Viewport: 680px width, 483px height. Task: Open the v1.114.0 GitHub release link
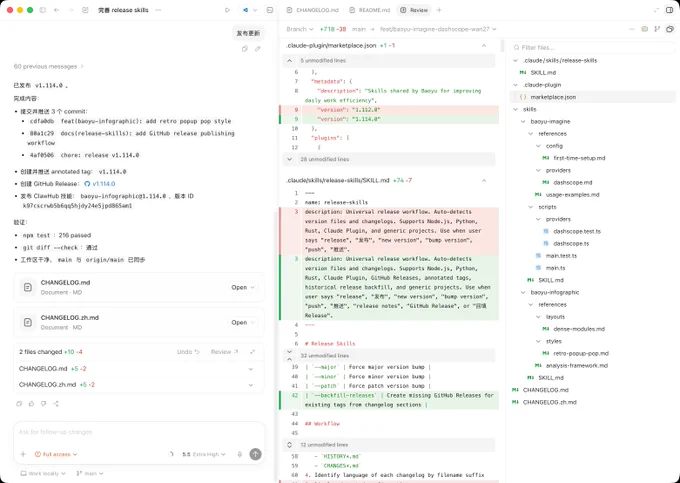(x=100, y=184)
